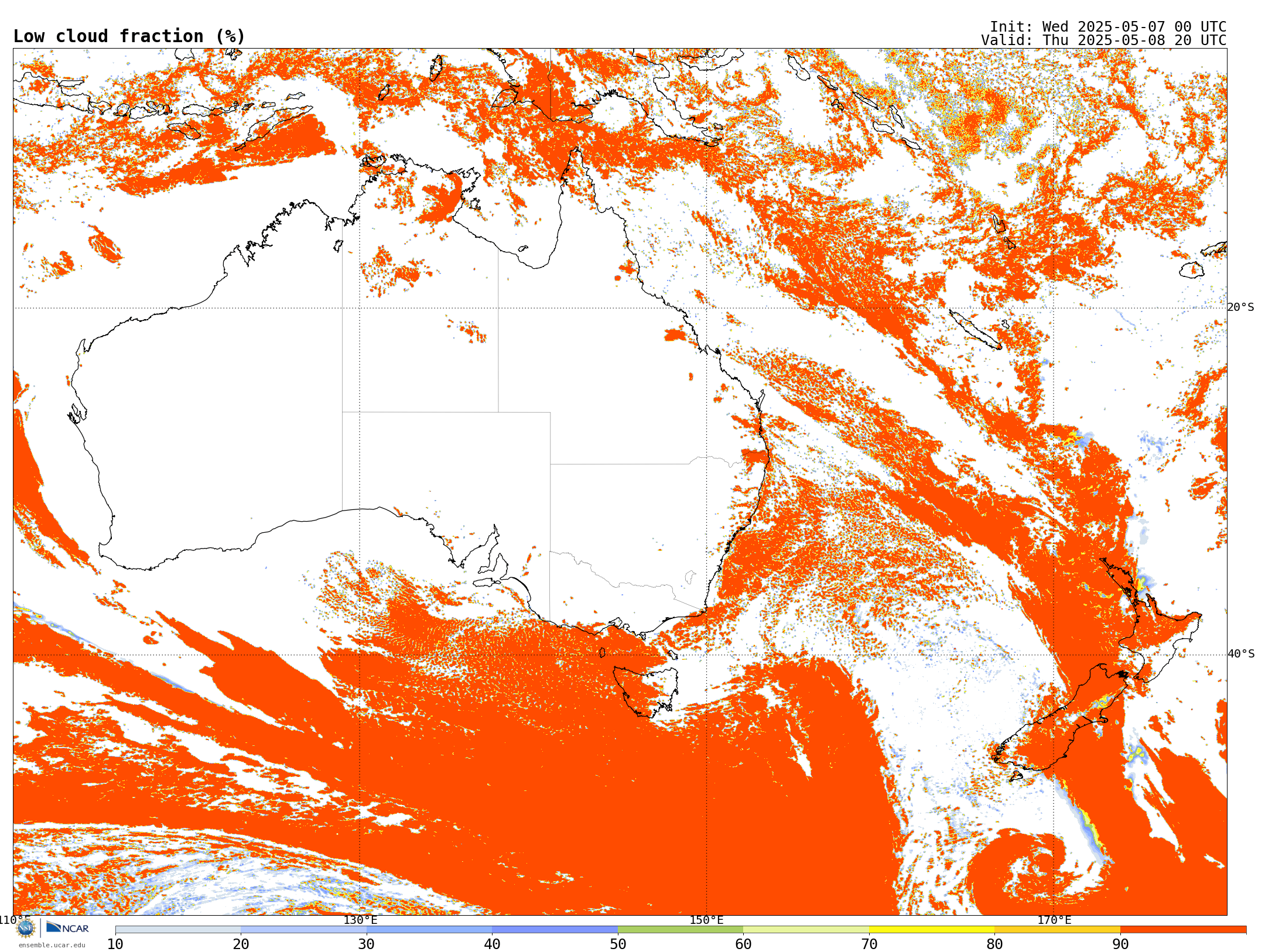Viewport: 1265px width, 952px height.
Task: Click the colorbar label '50'
Action: click(x=618, y=944)
